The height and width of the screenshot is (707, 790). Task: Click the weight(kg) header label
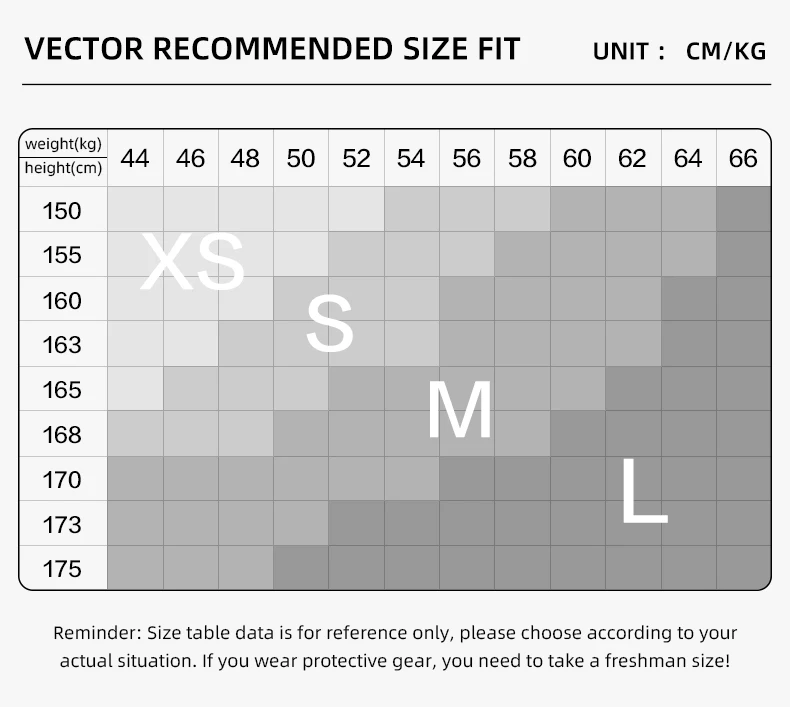pos(63,144)
